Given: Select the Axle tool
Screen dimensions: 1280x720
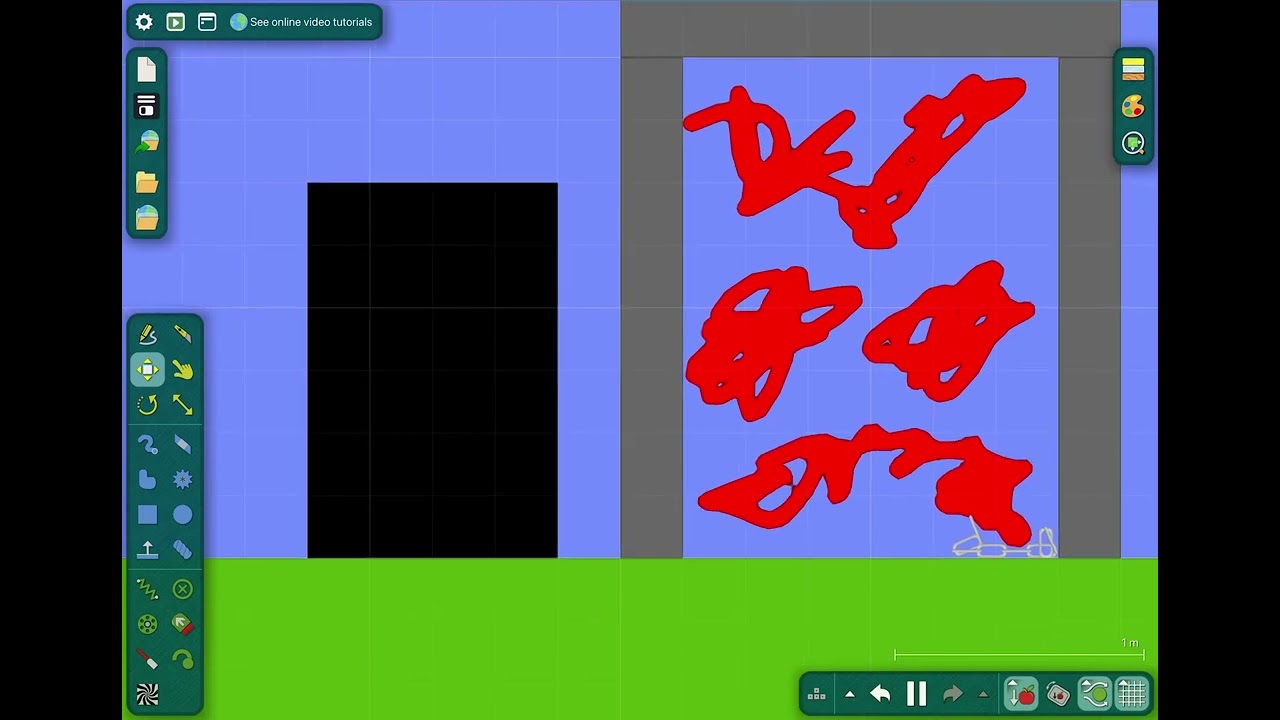Looking at the screenshot, I should point(147,625).
